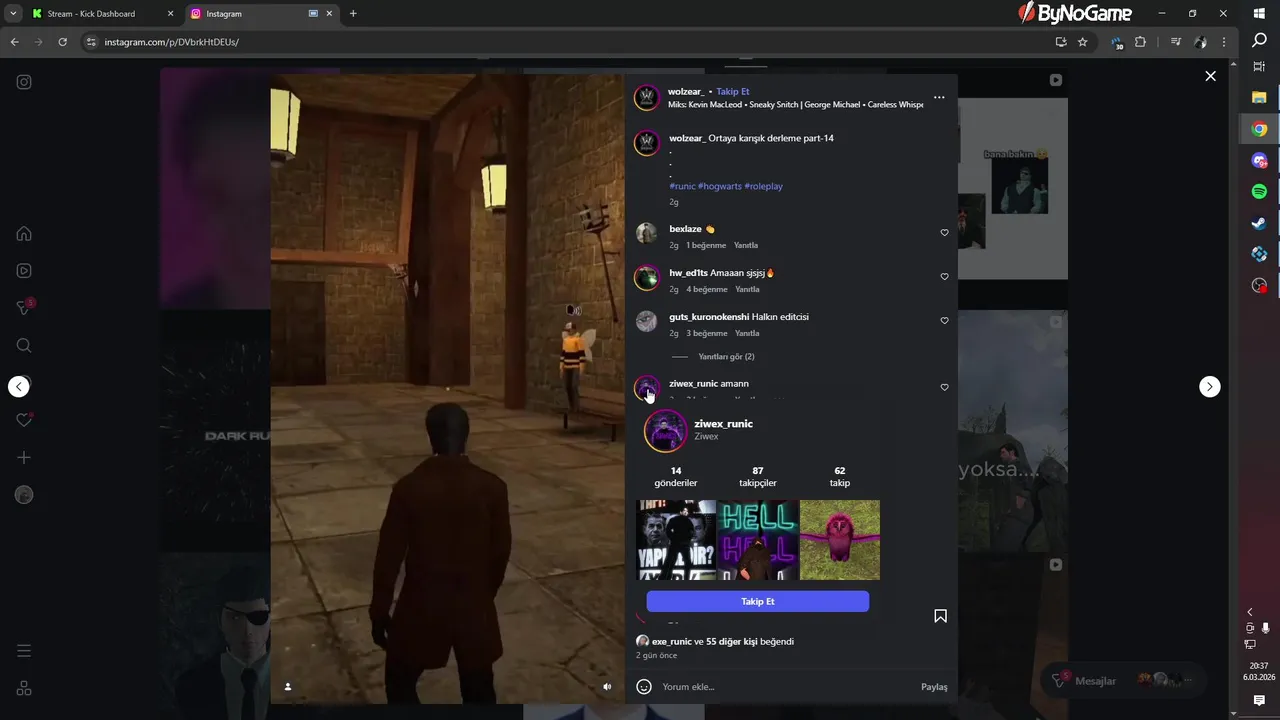The image size is (1280, 720).
Task: Follow wolzear_ via Takip Et link
Action: click(x=732, y=92)
